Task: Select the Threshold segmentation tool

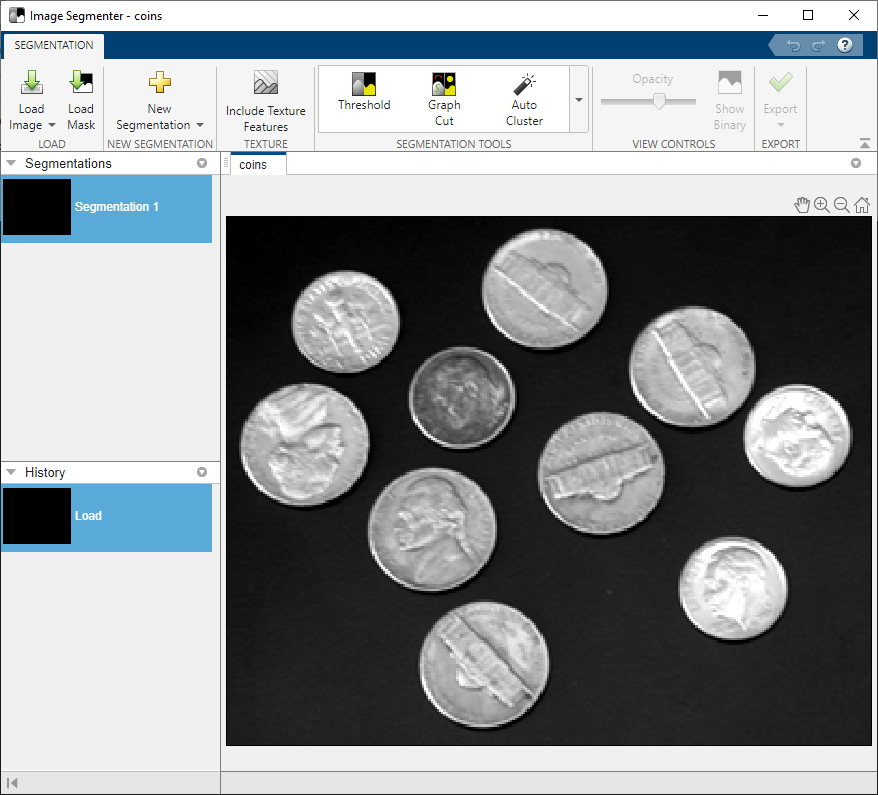Action: coord(364,85)
